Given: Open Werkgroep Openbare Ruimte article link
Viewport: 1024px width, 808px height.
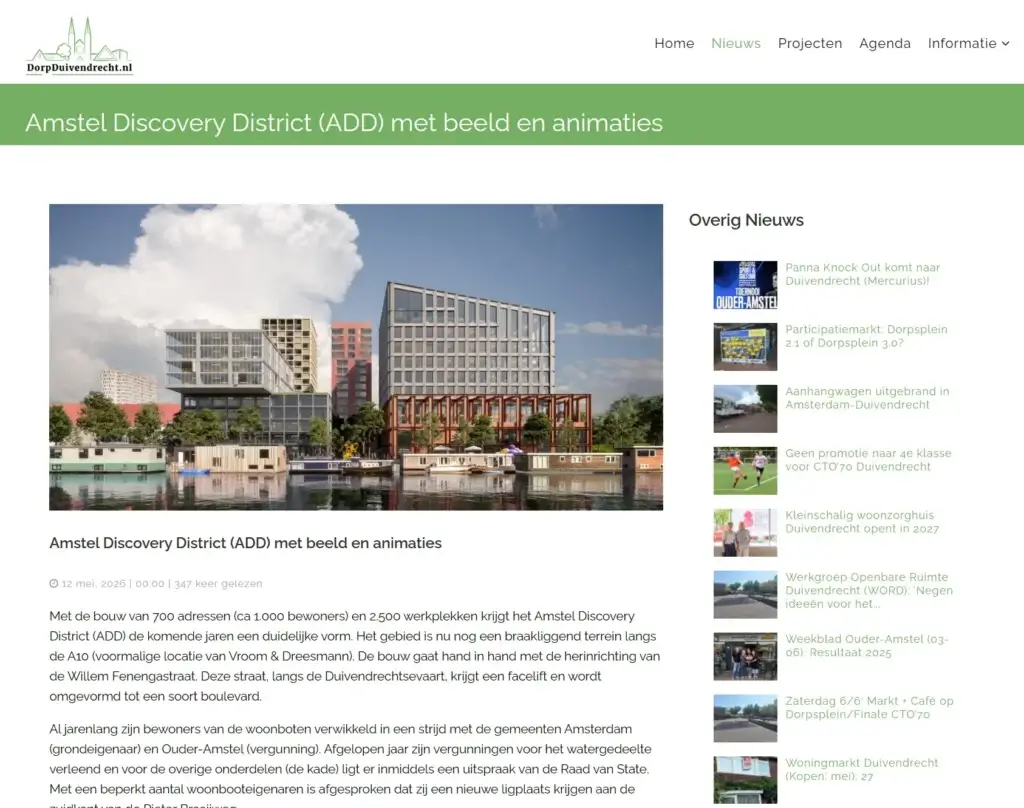Looking at the screenshot, I should 869,590.
